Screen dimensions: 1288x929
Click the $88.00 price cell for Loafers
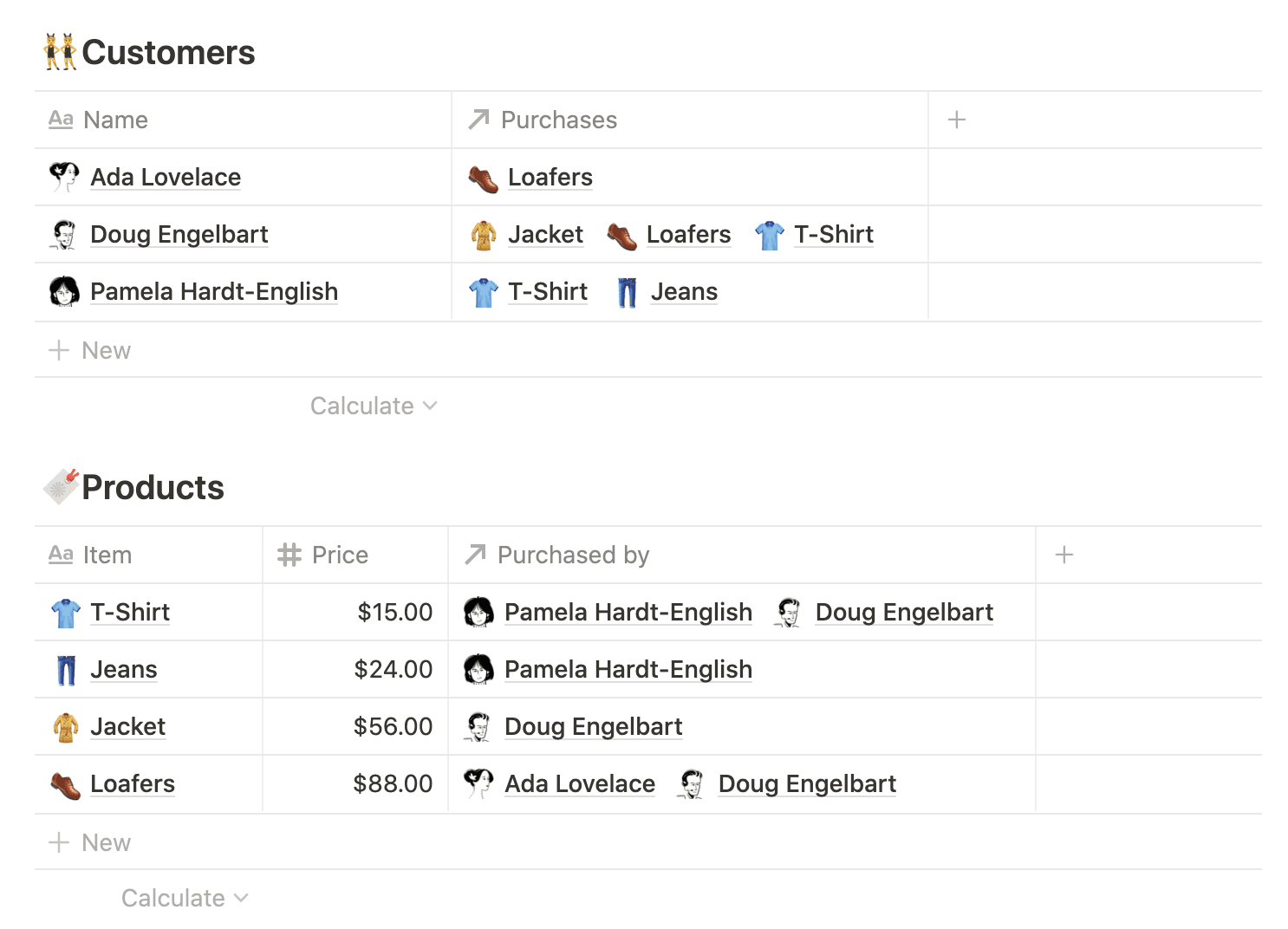394,783
